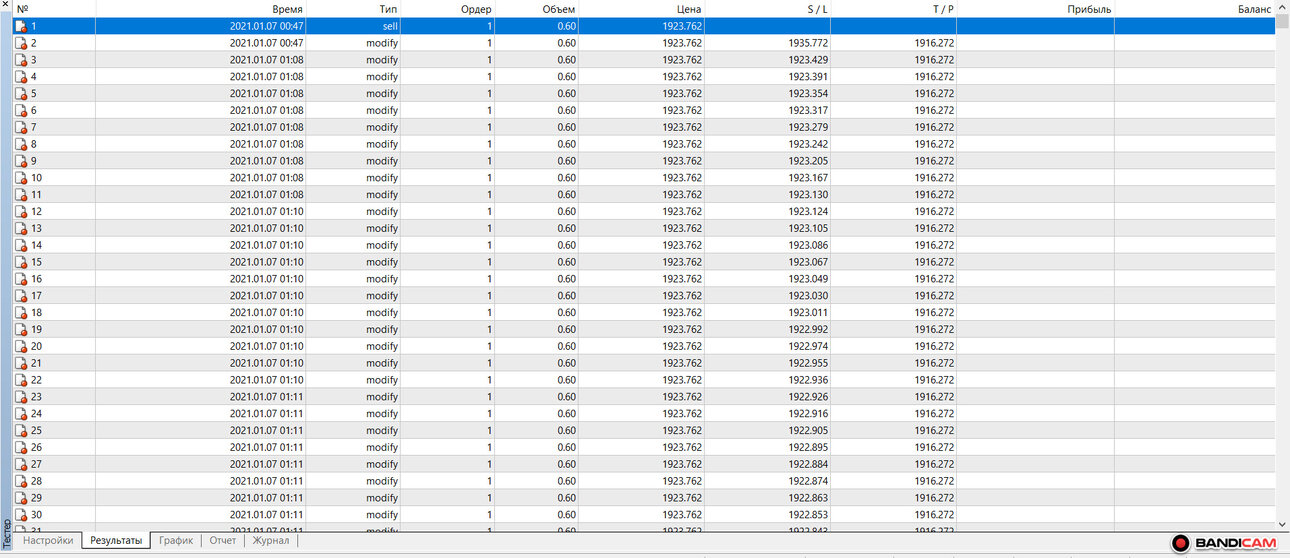Click the scrollbar down arrow

[1283, 523]
